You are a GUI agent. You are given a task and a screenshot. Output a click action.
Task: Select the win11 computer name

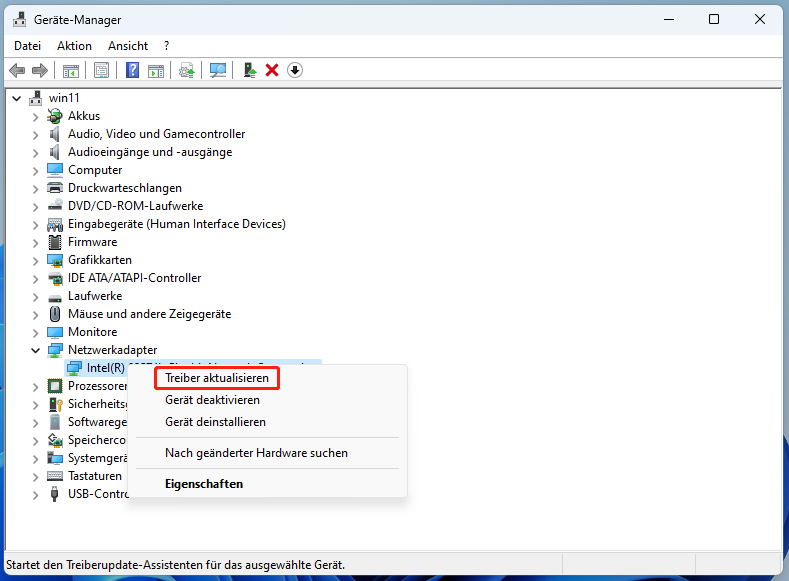point(64,98)
